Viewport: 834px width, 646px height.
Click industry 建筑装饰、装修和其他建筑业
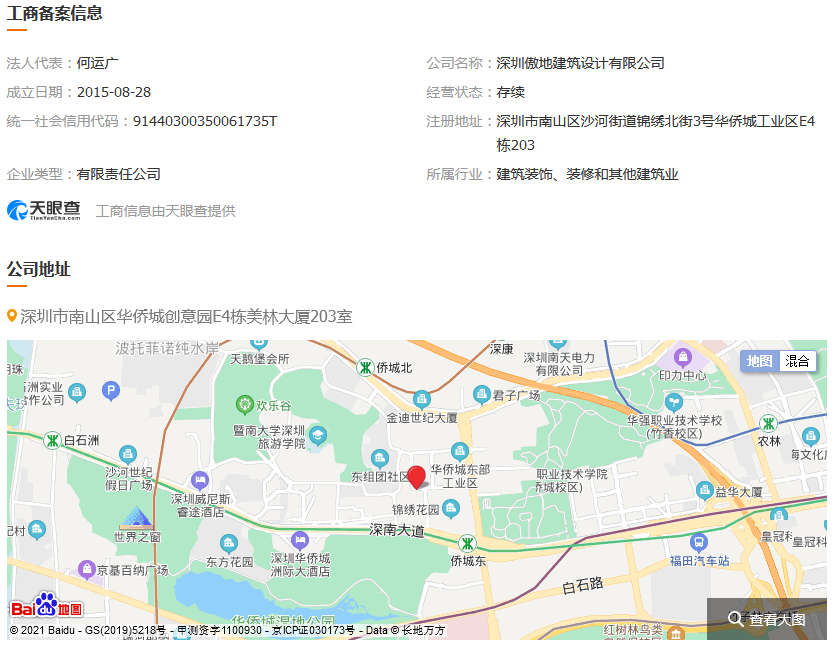587,174
